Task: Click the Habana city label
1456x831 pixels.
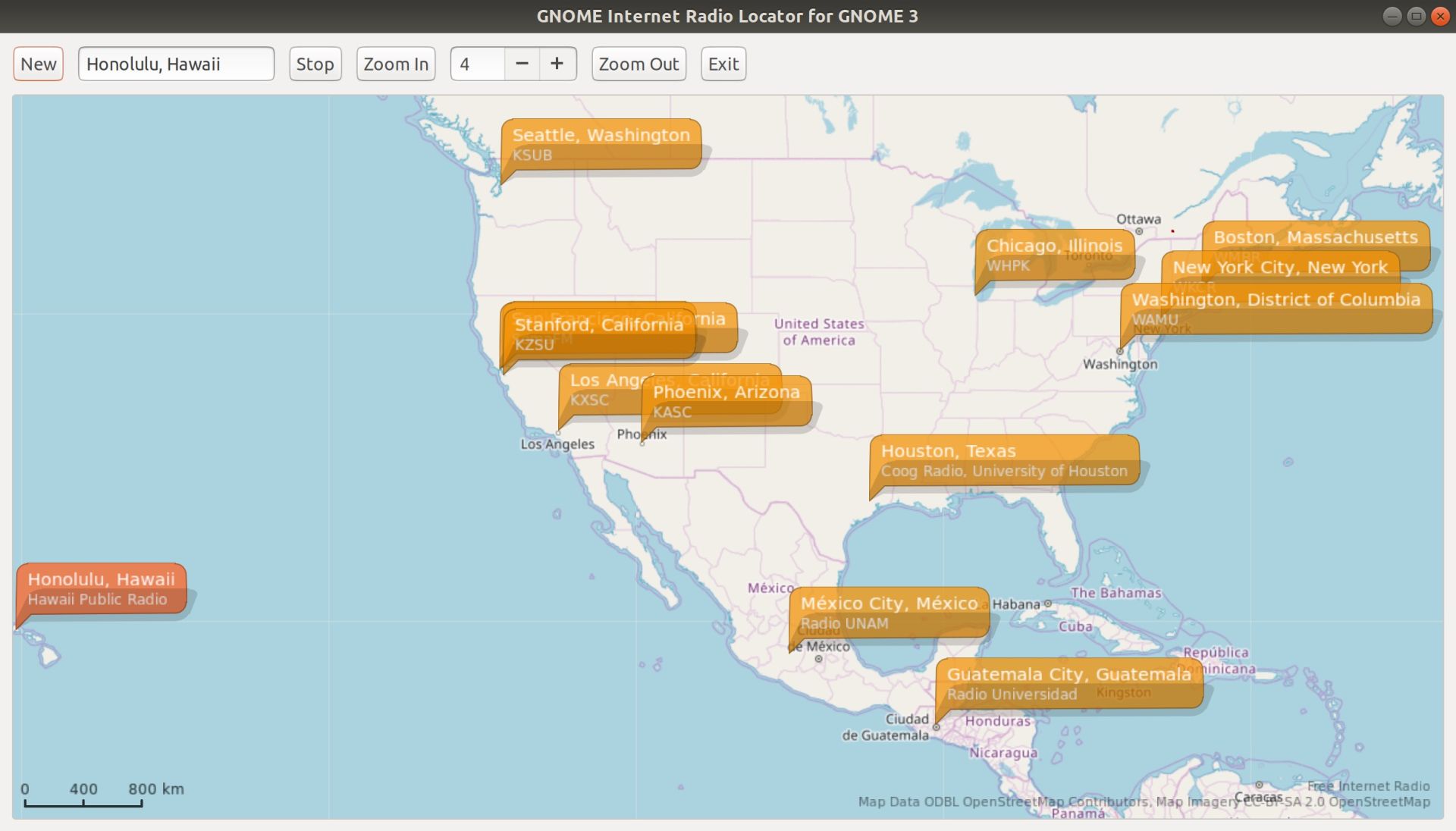Action: pos(1016,604)
